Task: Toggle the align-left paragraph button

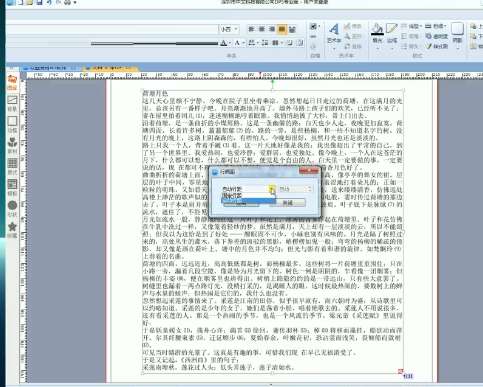Action: tap(251, 29)
